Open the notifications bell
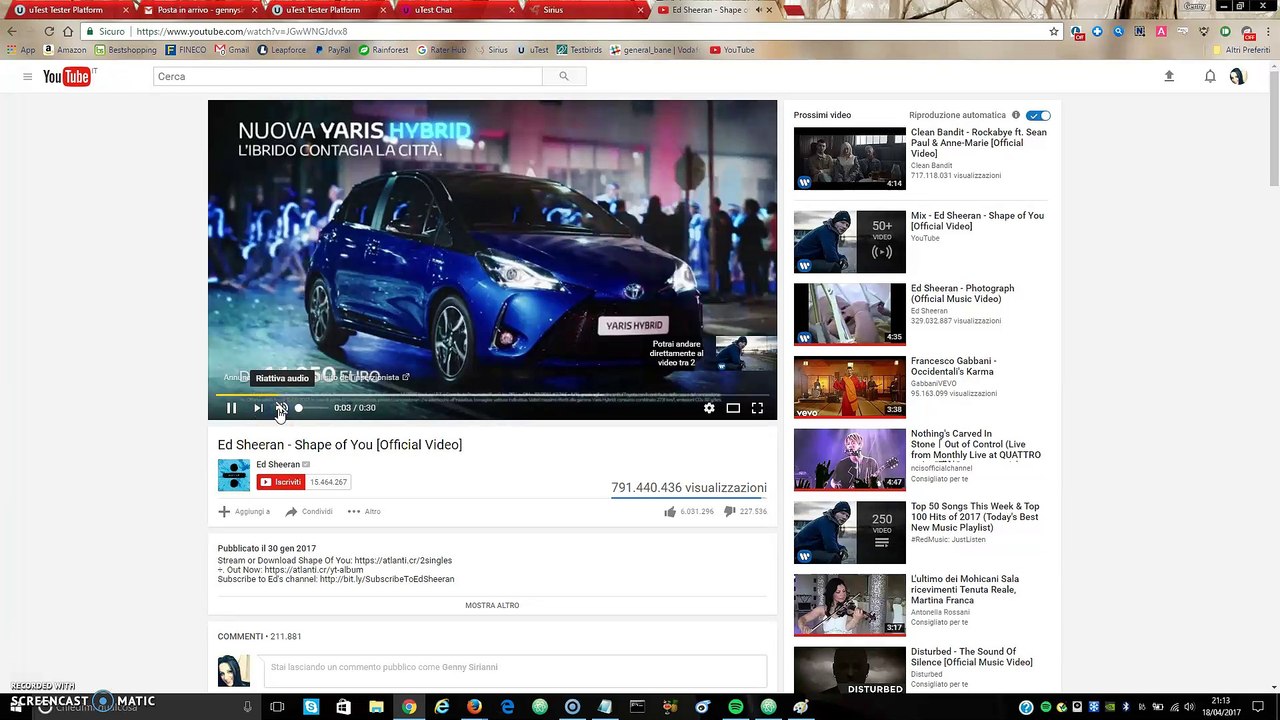 coord(1210,76)
